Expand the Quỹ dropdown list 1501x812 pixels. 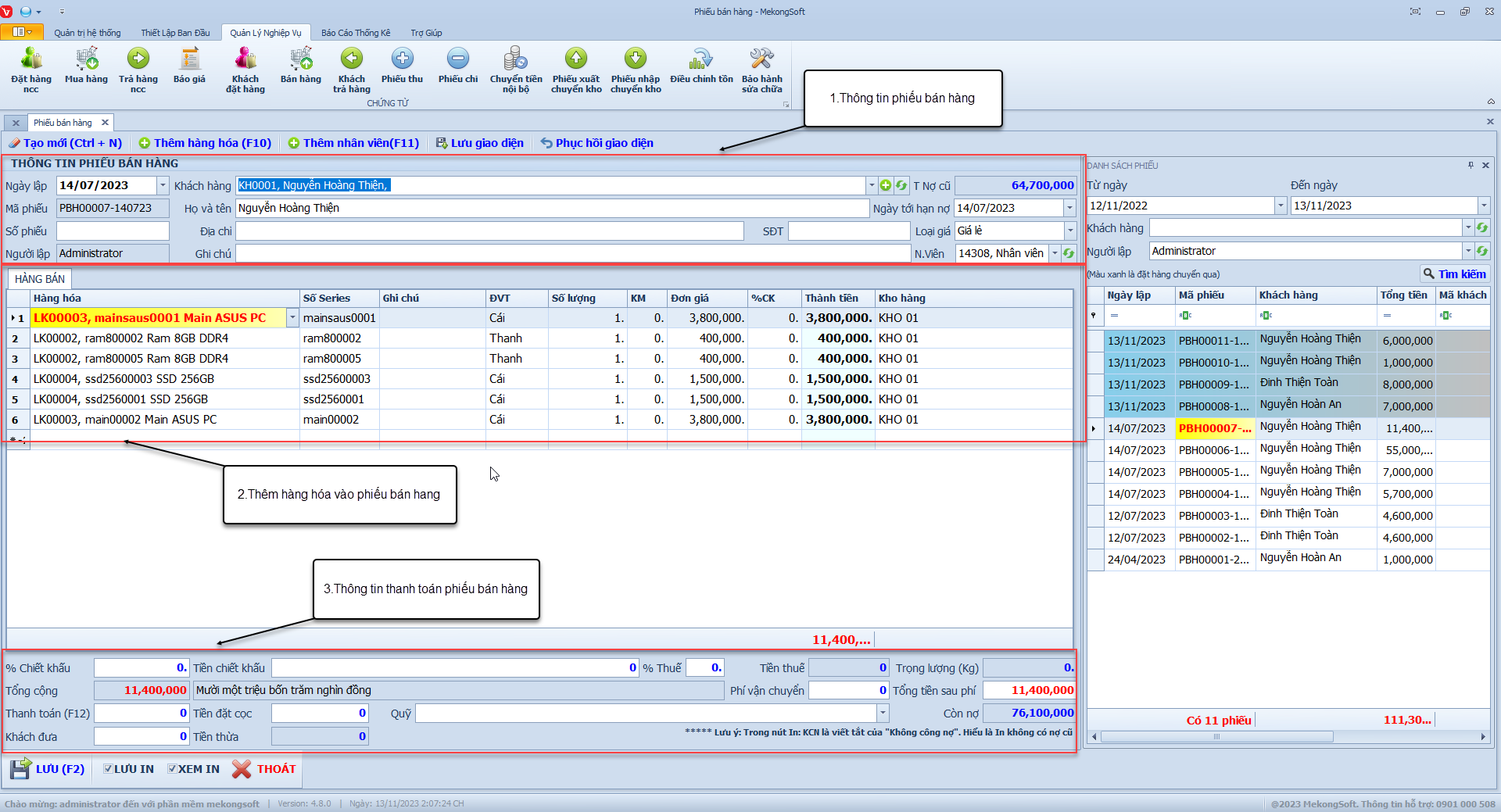[x=883, y=713]
